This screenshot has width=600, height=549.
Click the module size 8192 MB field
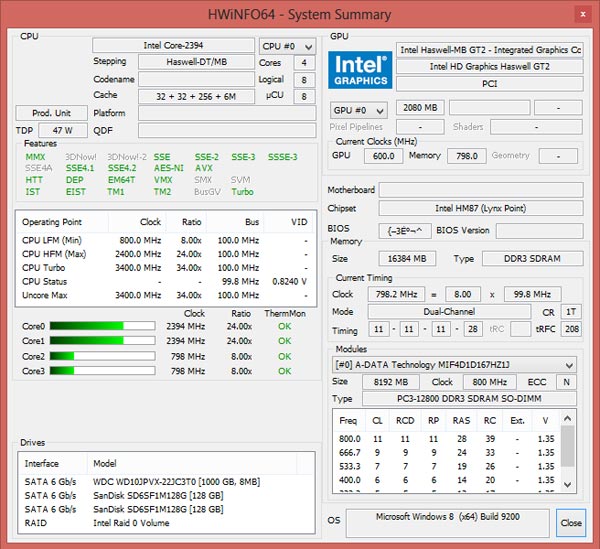click(391, 382)
